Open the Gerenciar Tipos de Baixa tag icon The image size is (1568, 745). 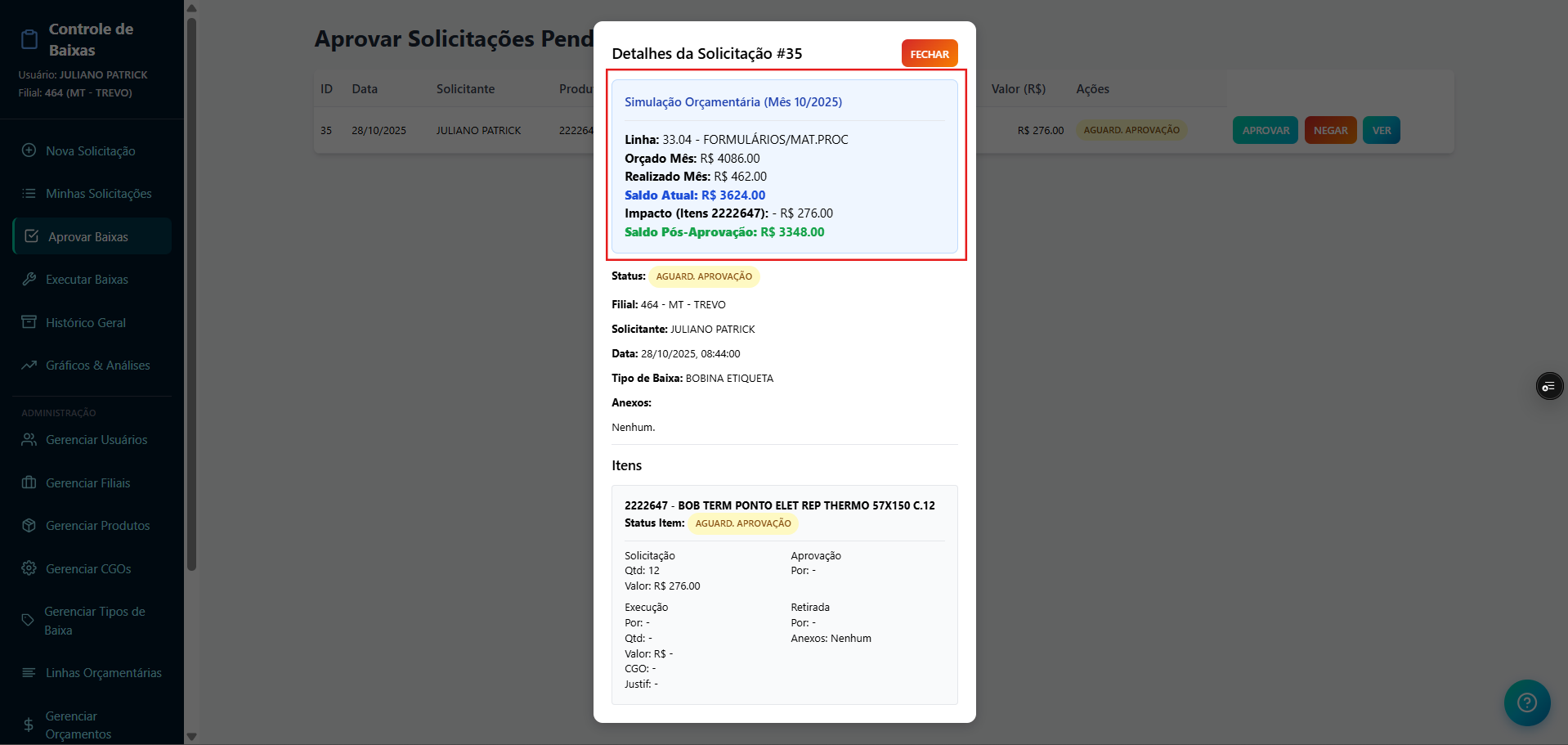click(x=29, y=620)
